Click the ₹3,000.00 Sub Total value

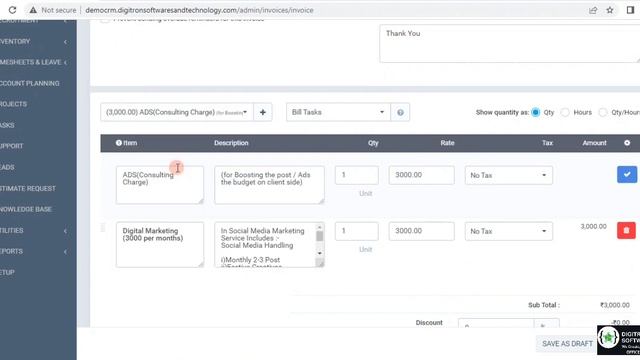pyautogui.click(x=615, y=305)
